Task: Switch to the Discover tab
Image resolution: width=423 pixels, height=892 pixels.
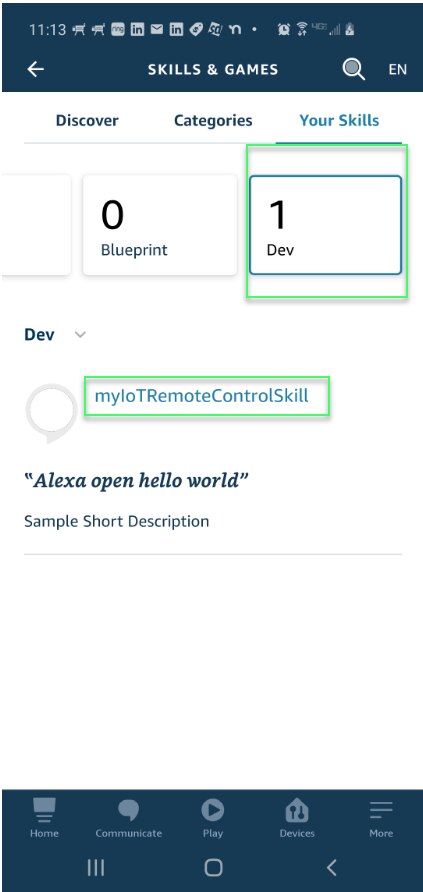Action: (x=87, y=121)
